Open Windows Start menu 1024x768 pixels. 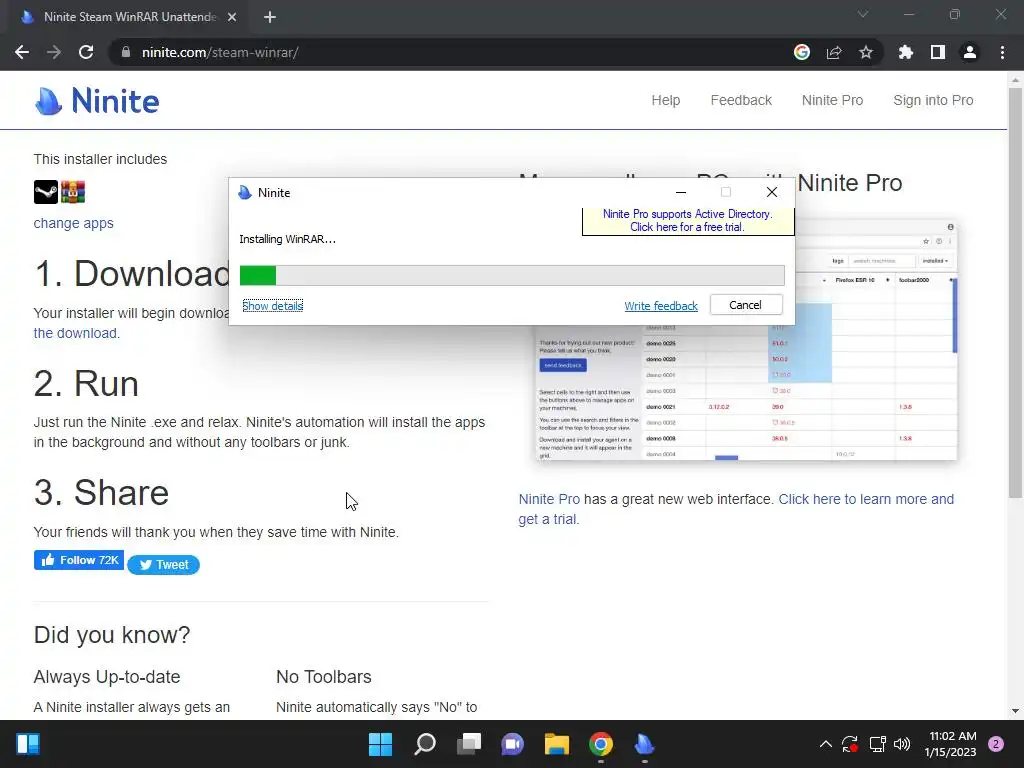[380, 744]
